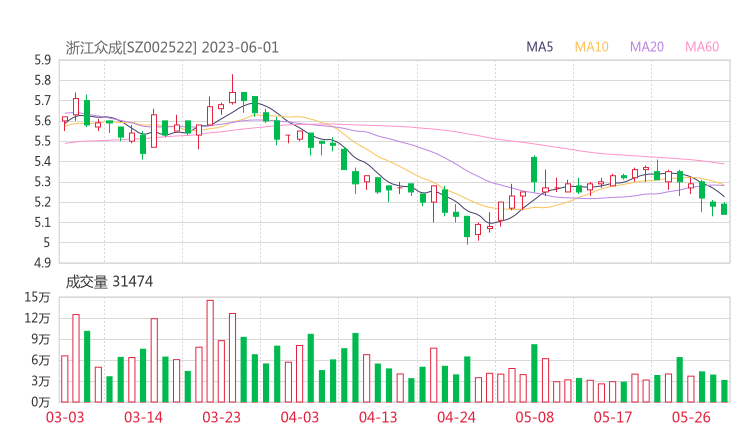This screenshot has width=740, height=440.
Task: Click the 3万 volume axis label
Action: pos(41,381)
